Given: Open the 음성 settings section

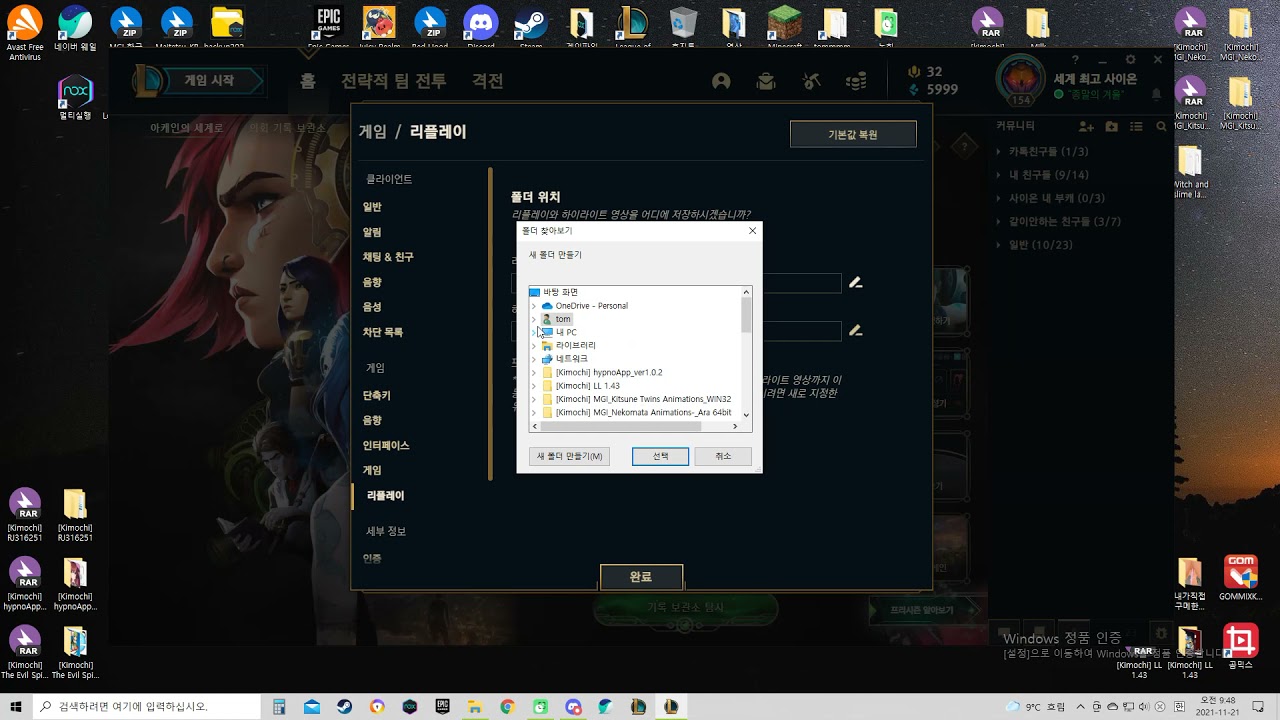Looking at the screenshot, I should [x=372, y=307].
